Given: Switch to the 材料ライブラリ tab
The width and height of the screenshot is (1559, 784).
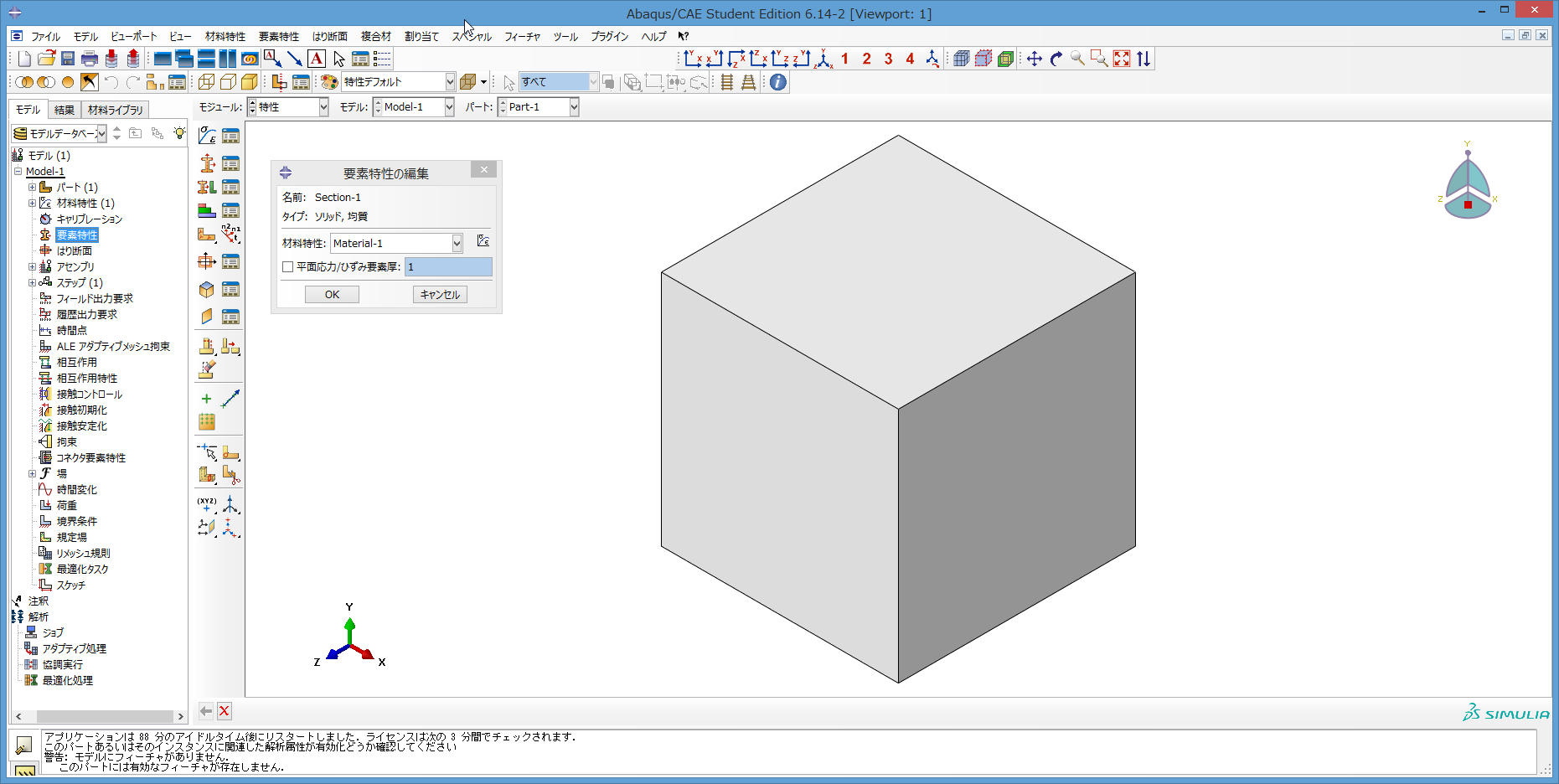Looking at the screenshot, I should [116, 110].
